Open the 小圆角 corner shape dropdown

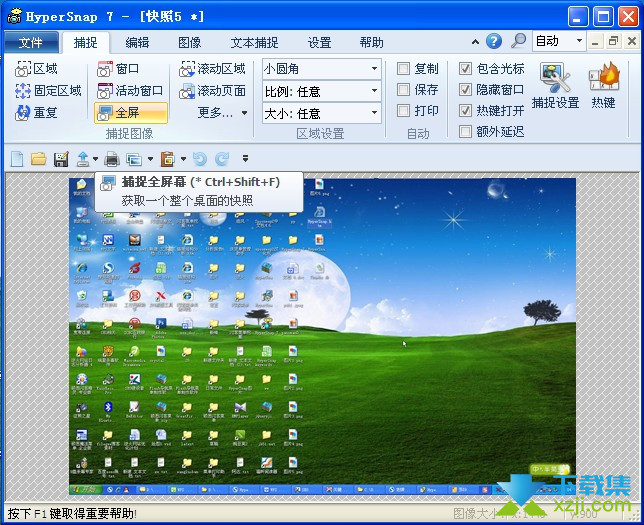click(x=322, y=69)
